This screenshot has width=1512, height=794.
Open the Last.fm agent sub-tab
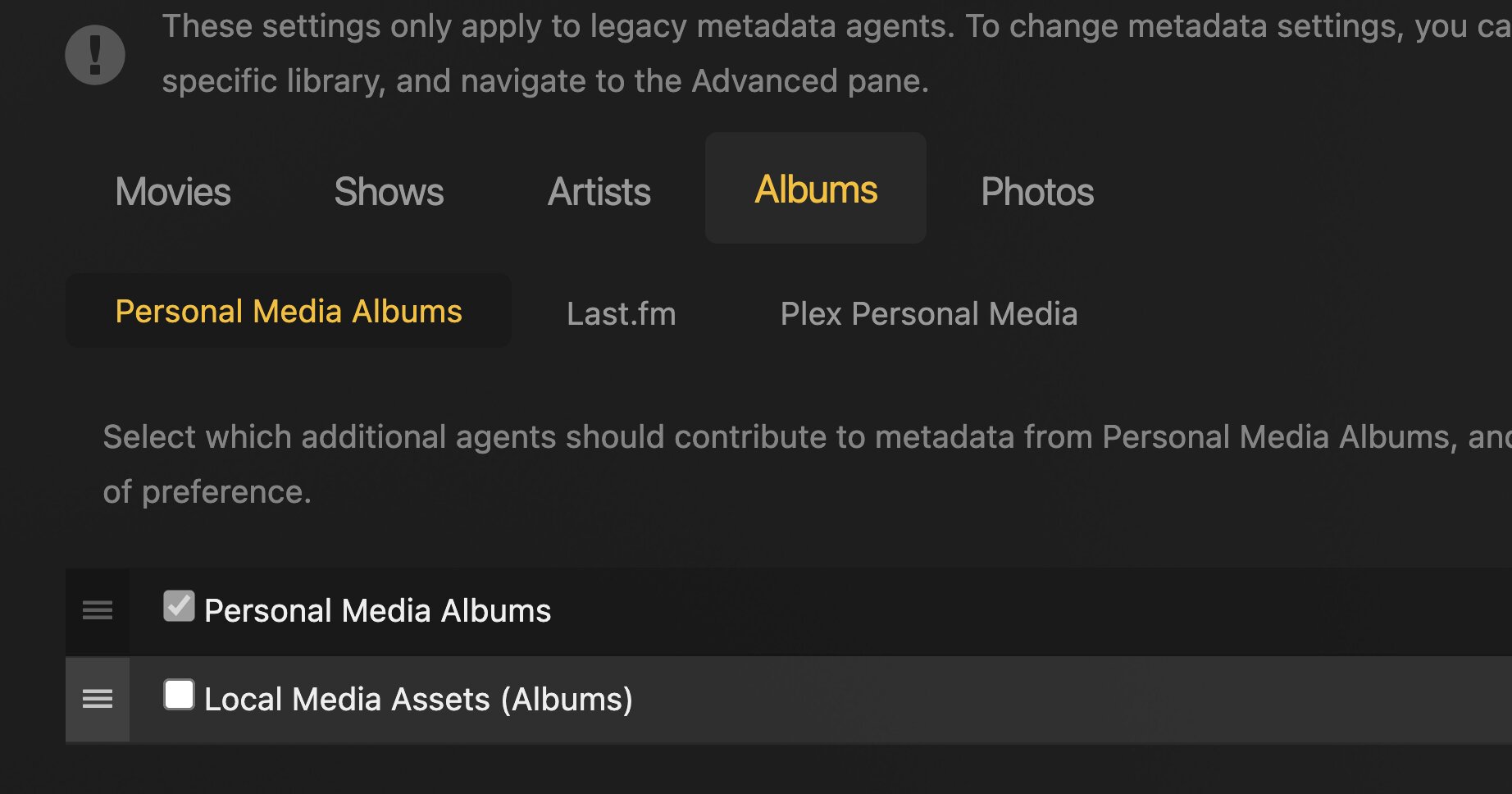[622, 314]
